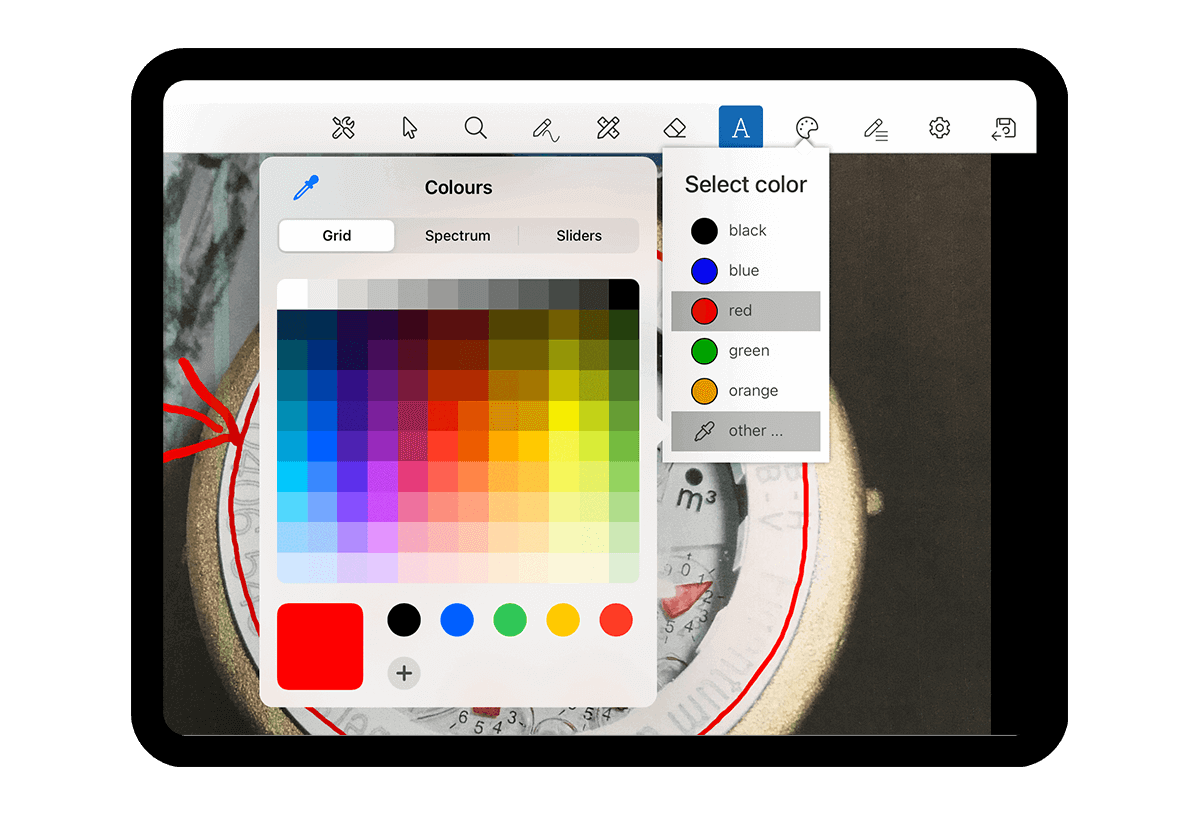Viewport: 1200px width, 815px height.
Task: Pick the eraser tool
Action: 675,128
